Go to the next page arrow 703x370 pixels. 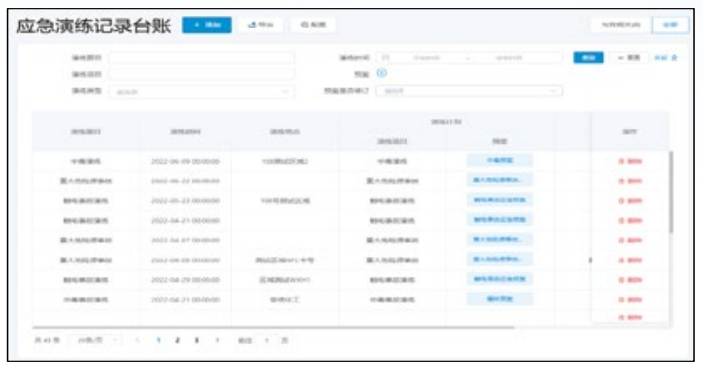point(217,340)
